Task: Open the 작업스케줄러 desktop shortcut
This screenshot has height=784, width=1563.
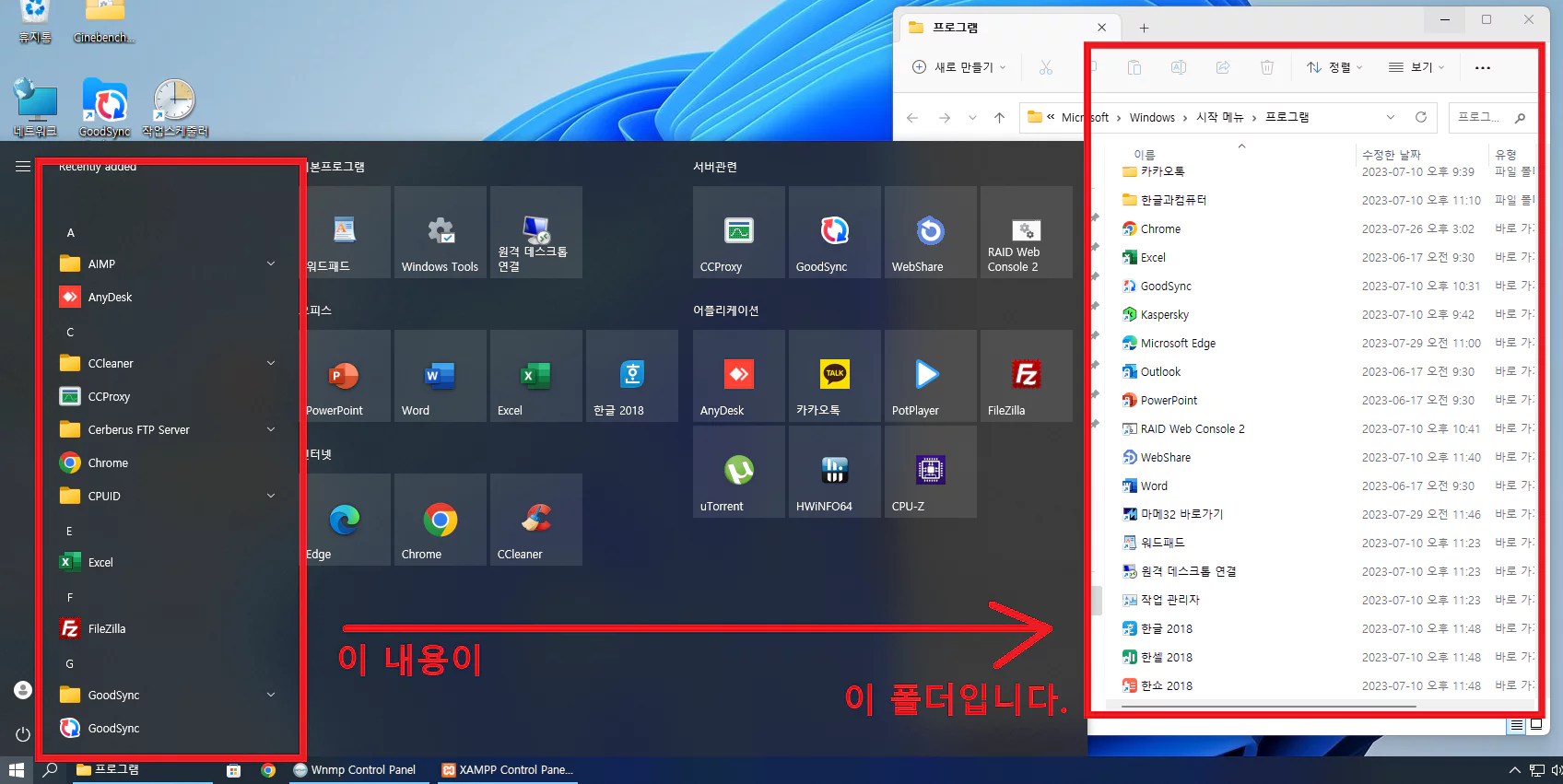Action: click(x=175, y=108)
